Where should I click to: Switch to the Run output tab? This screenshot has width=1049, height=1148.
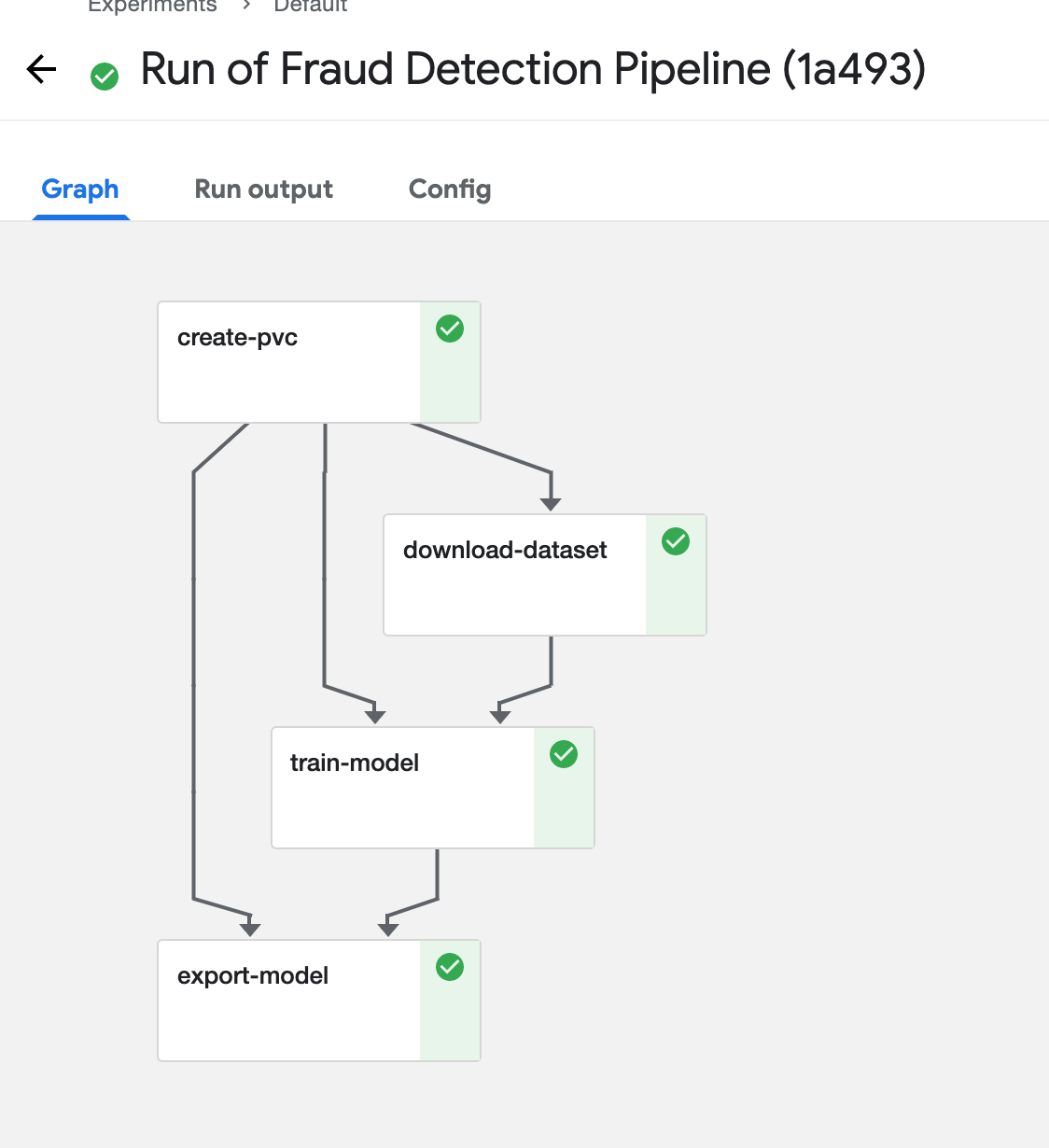coord(263,189)
